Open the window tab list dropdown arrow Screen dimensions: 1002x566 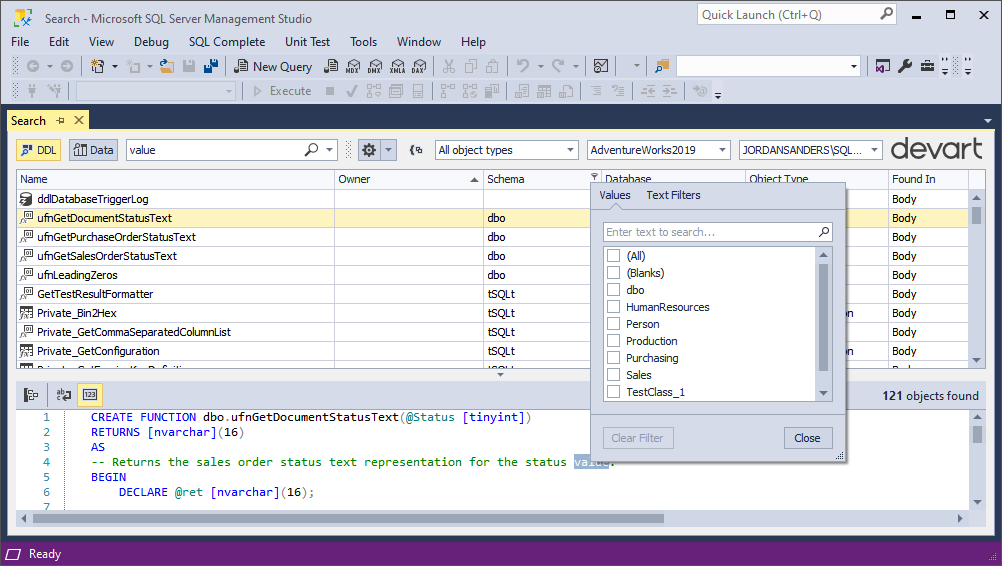click(988, 121)
